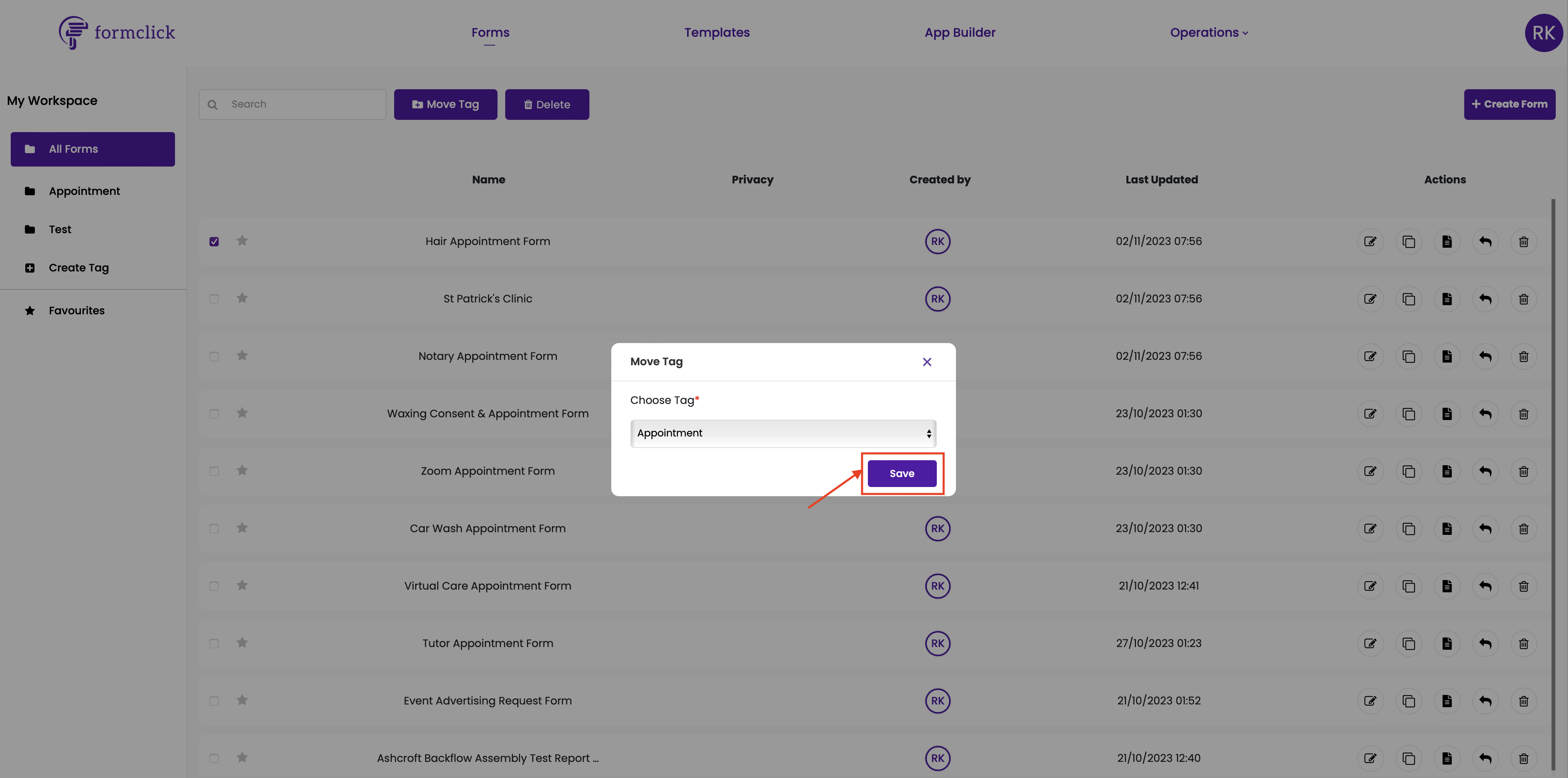The height and width of the screenshot is (778, 1568).
Task: Delete St Patrick's Clinic via trash icon
Action: click(x=1523, y=299)
